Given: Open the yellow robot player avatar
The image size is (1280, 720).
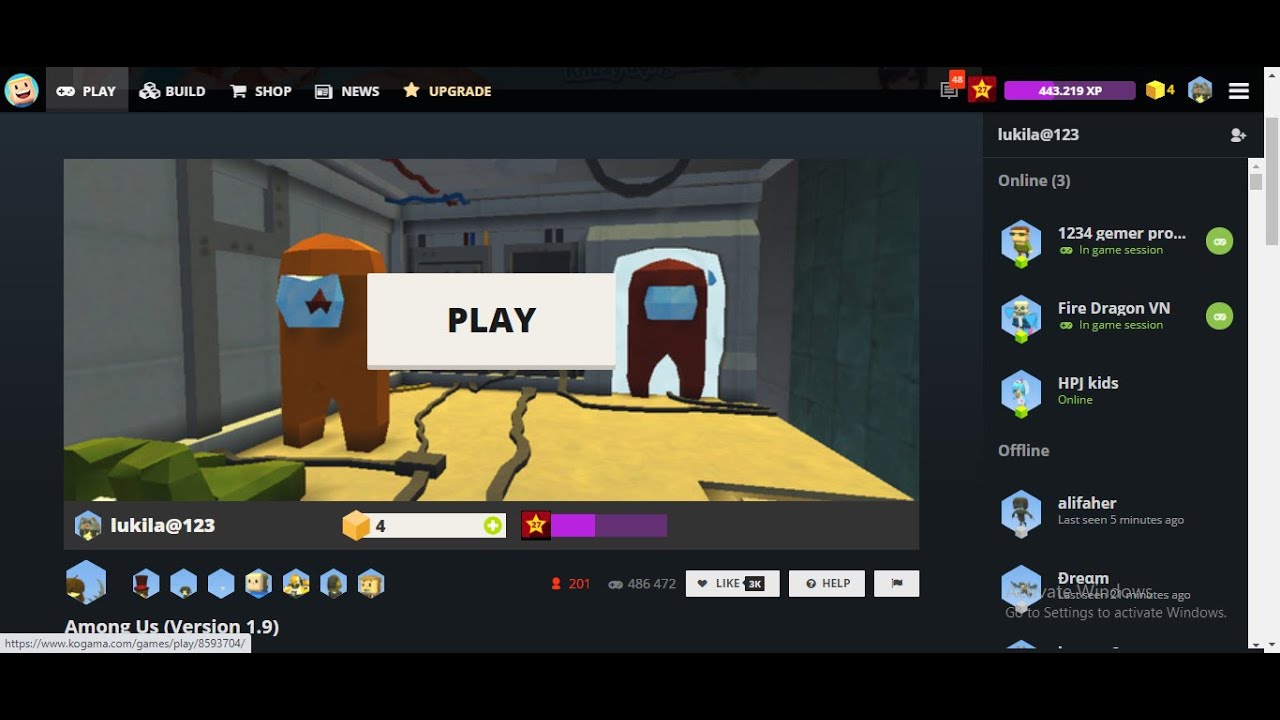Looking at the screenshot, I should tap(296, 583).
